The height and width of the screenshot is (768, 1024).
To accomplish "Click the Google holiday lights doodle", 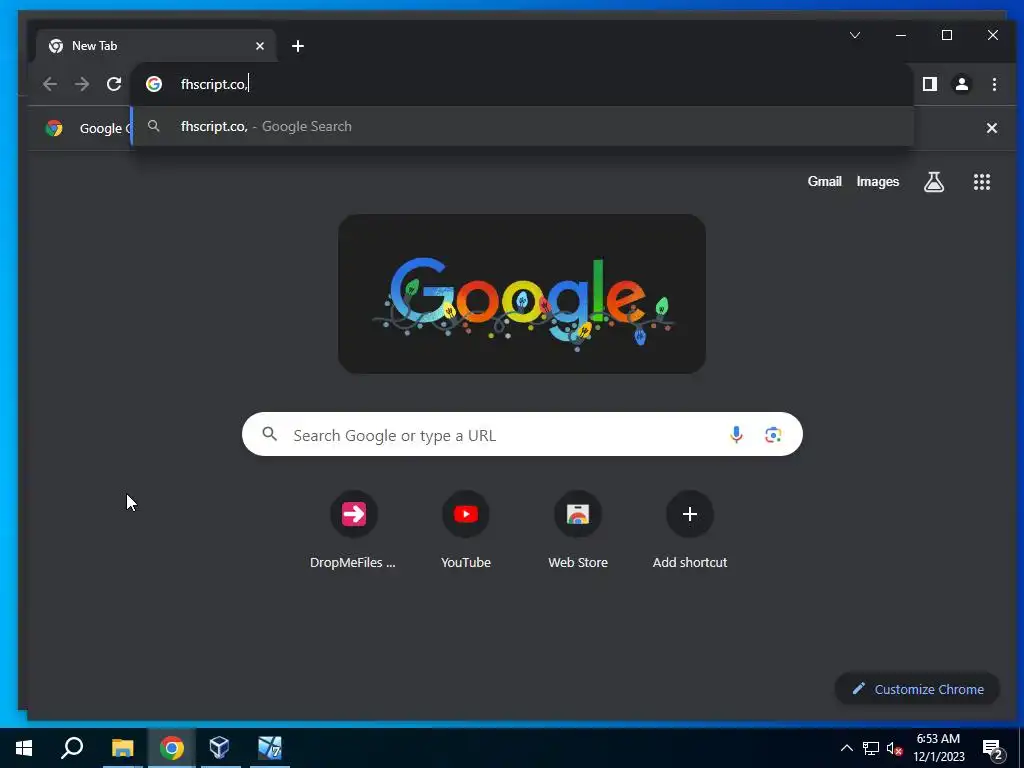I will [522, 294].
